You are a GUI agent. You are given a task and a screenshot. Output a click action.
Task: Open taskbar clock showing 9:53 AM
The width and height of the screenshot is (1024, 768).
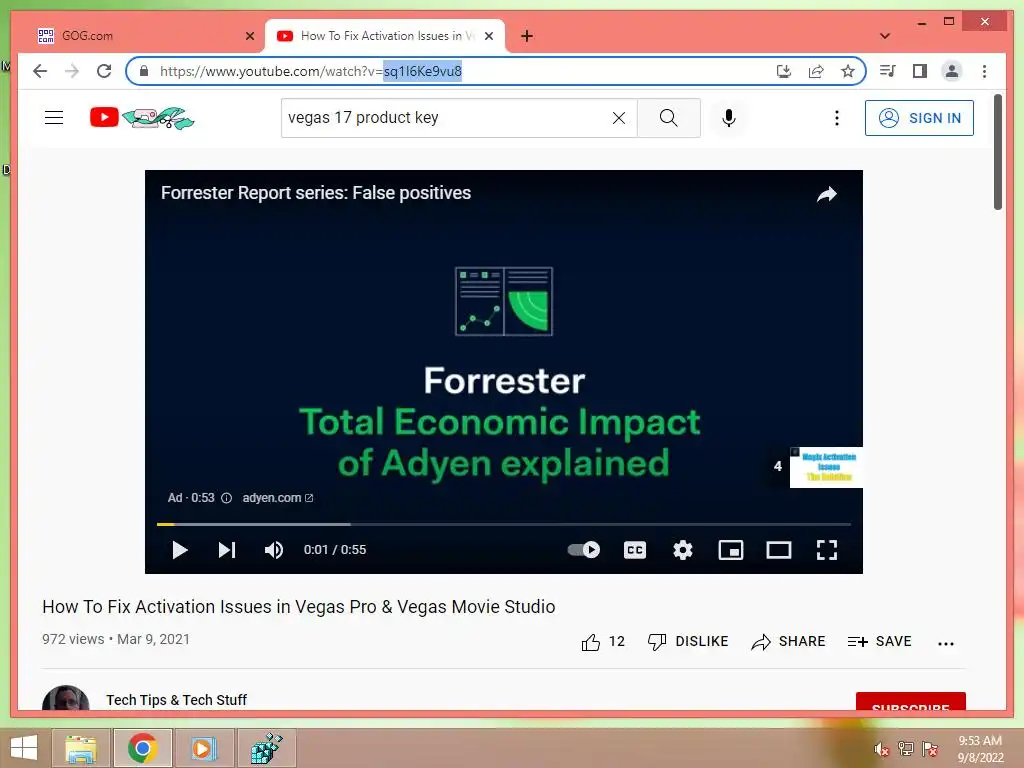pos(980,749)
